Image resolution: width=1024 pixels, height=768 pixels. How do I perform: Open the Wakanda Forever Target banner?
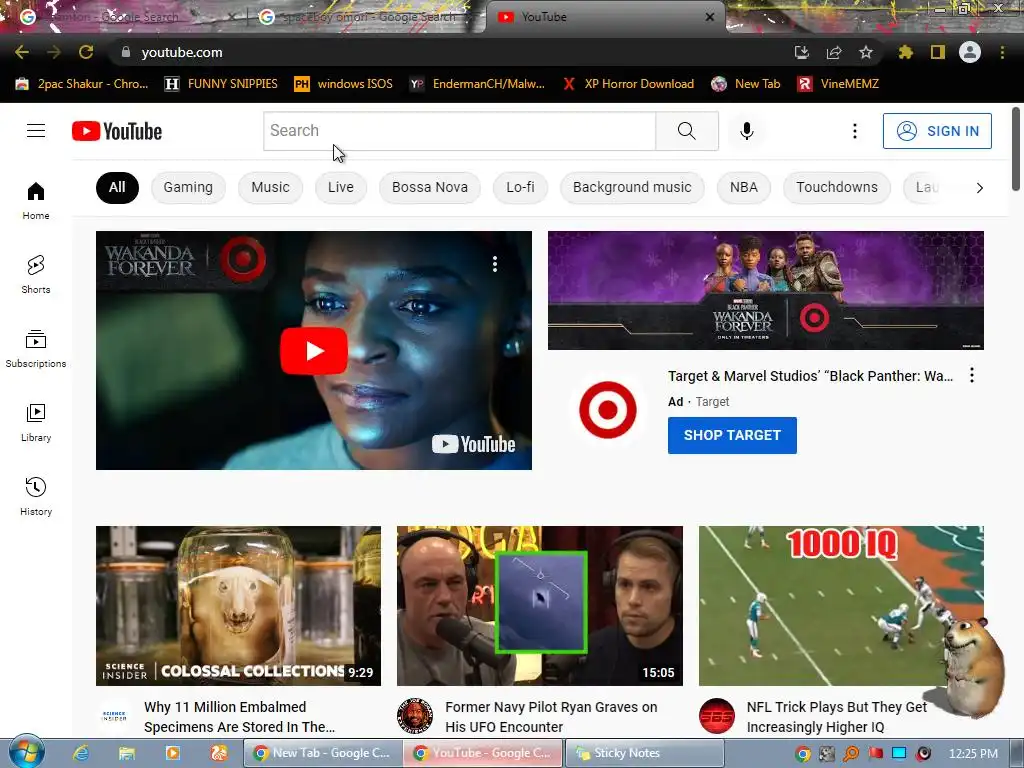[x=765, y=290]
